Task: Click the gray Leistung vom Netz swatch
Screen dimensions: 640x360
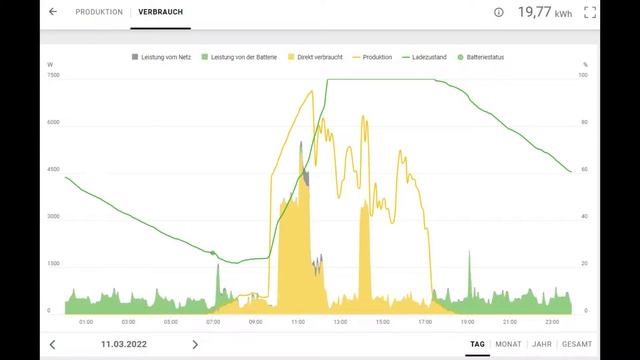Action: click(x=135, y=57)
